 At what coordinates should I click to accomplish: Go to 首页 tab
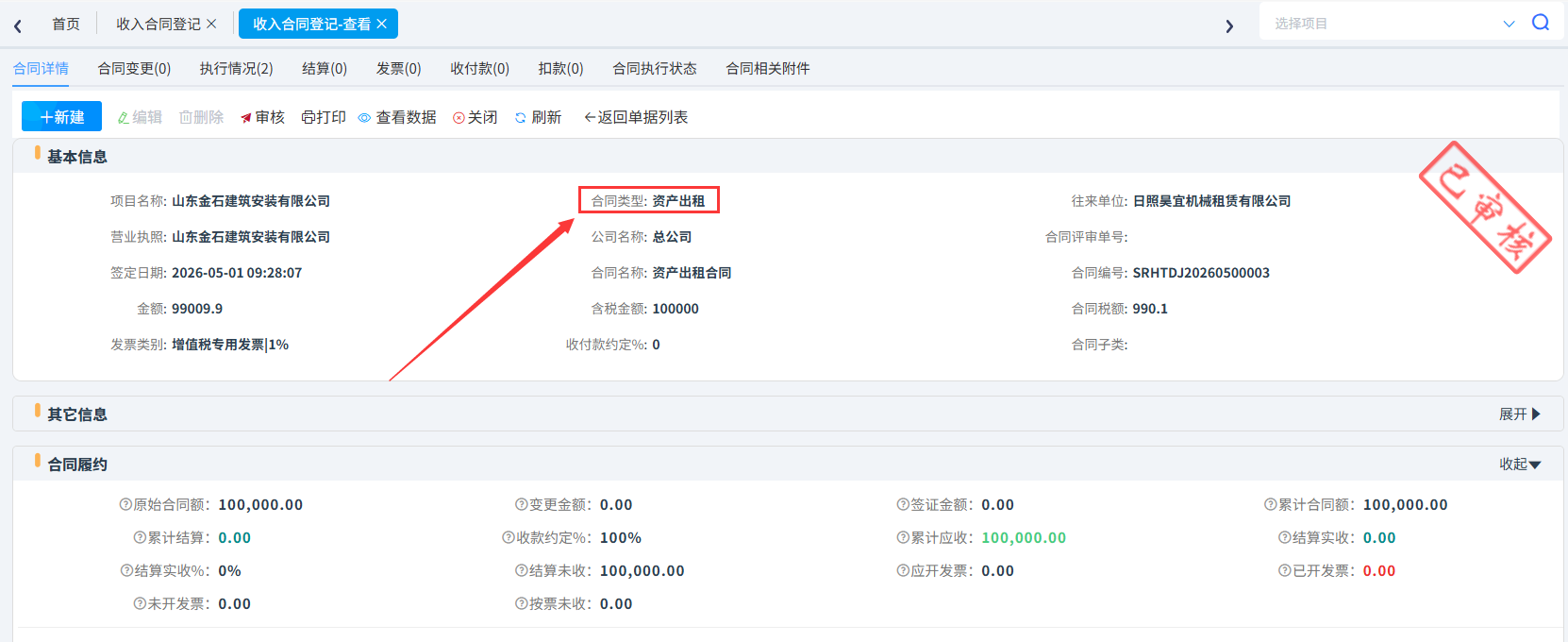(x=66, y=24)
